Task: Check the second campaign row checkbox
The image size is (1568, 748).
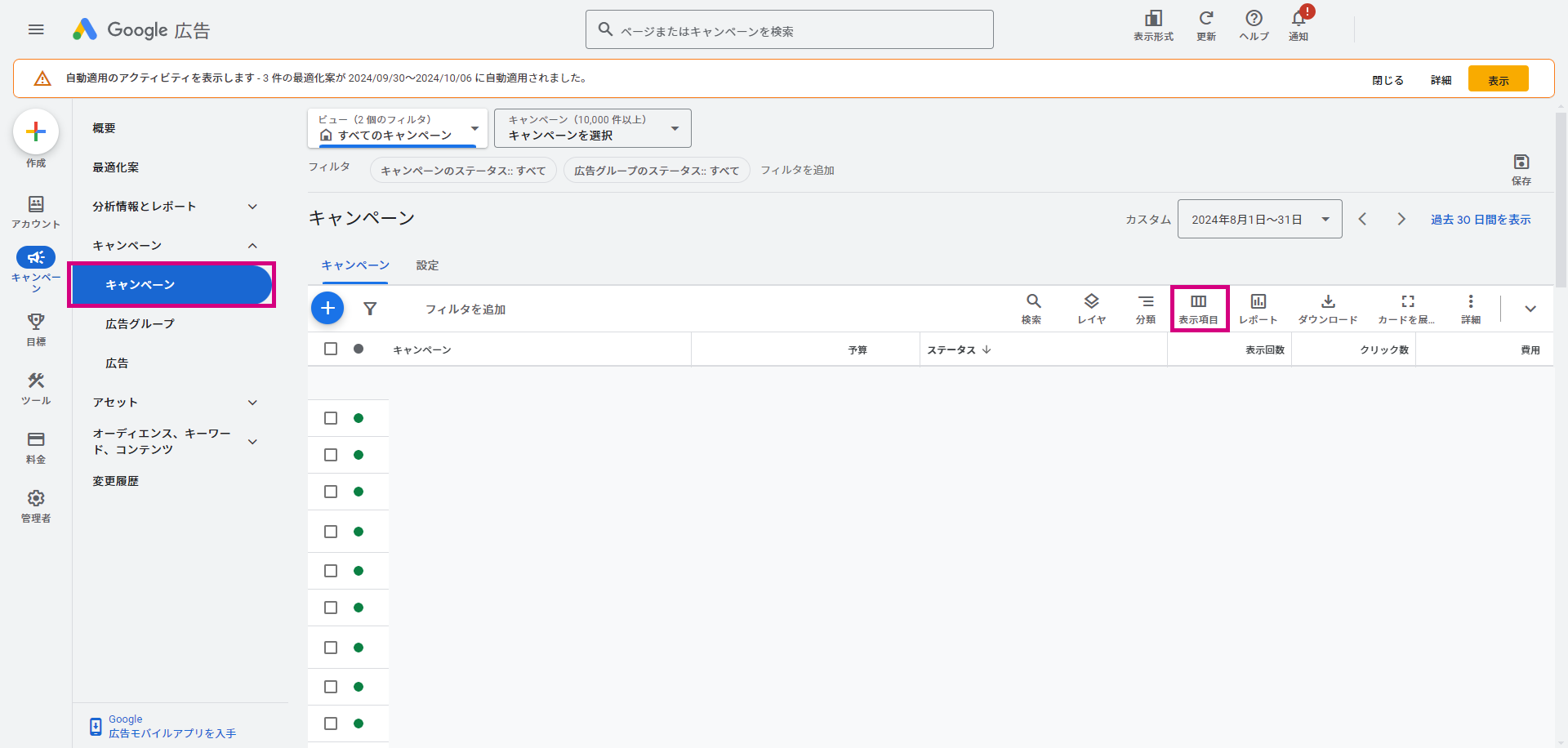Action: click(331, 455)
